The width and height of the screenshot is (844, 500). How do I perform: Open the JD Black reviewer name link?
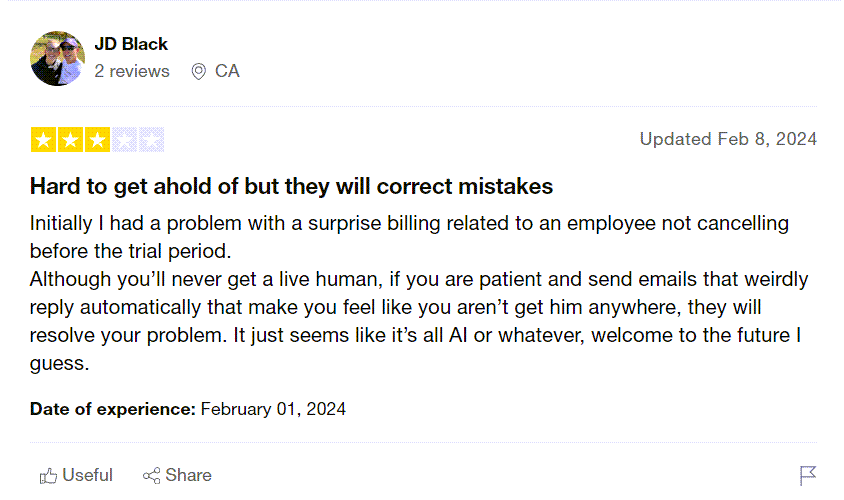pos(131,44)
